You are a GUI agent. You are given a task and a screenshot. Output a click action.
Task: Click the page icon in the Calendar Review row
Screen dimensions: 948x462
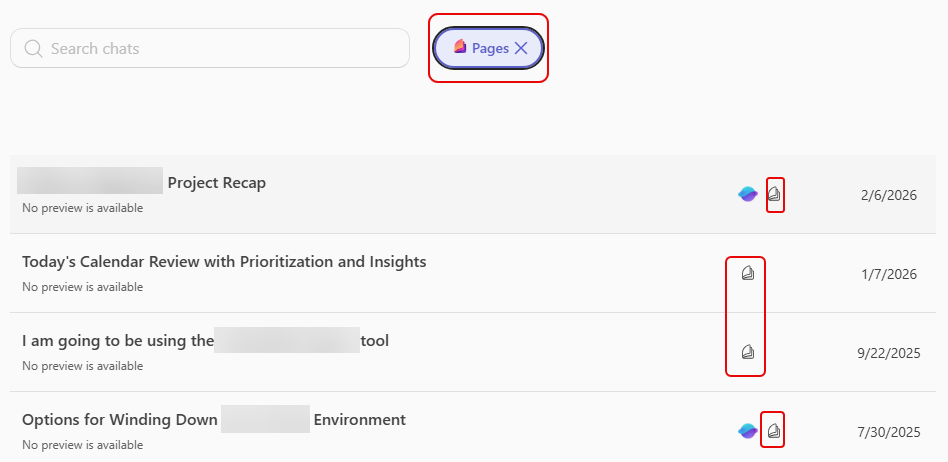[747, 273]
